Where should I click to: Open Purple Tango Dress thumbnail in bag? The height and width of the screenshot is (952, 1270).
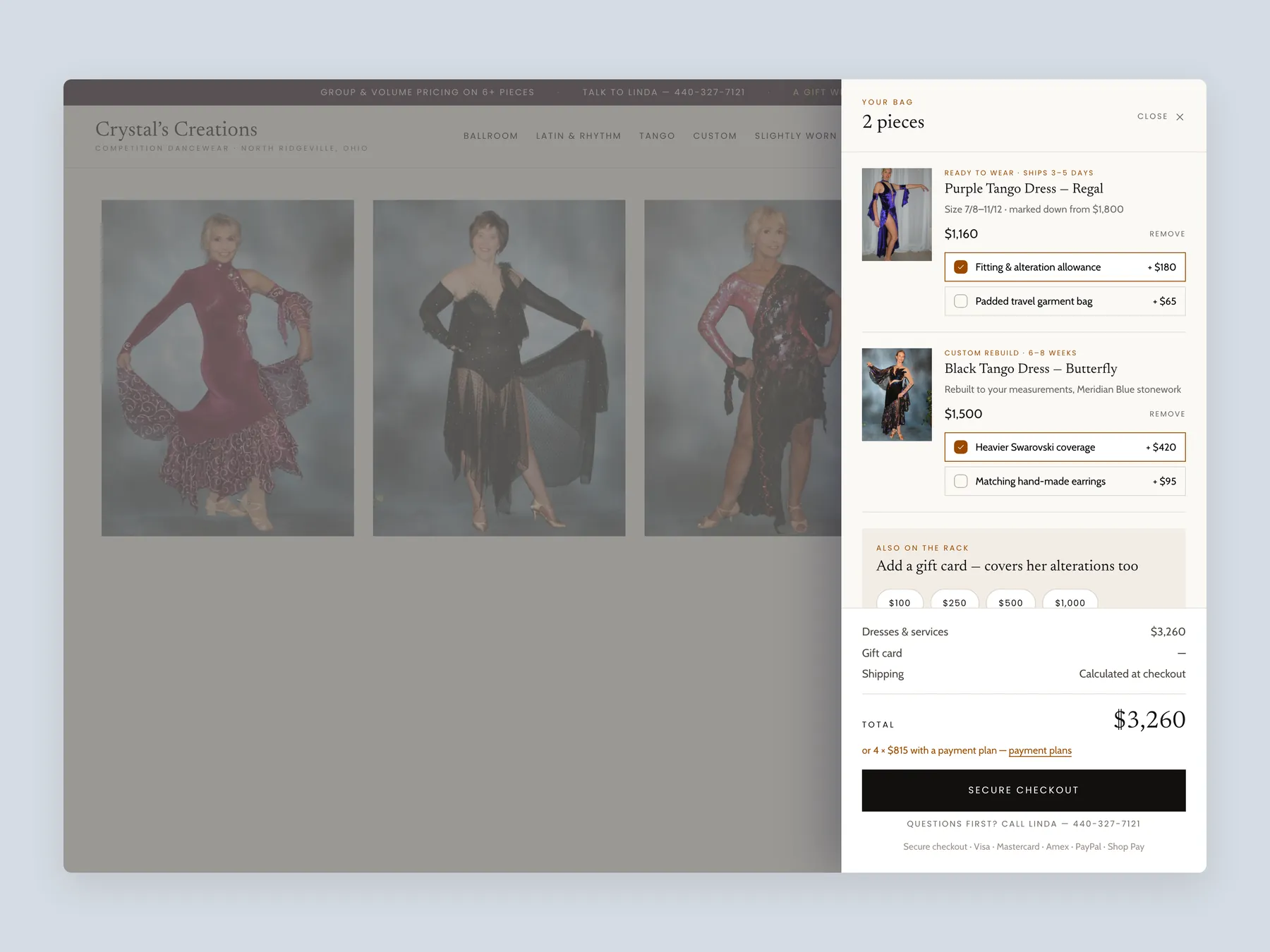coord(897,214)
